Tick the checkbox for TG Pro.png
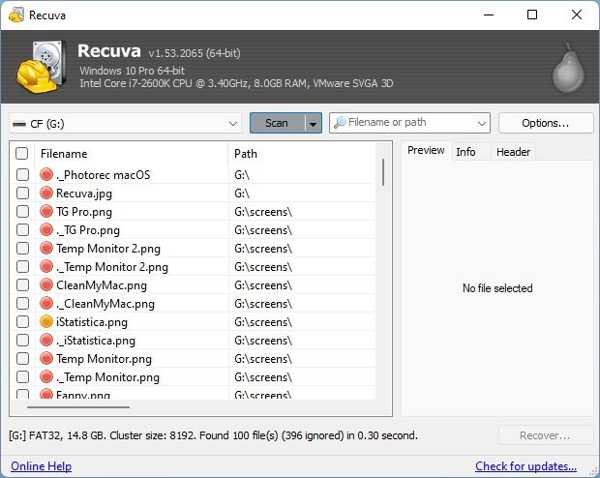 pyautogui.click(x=23, y=211)
